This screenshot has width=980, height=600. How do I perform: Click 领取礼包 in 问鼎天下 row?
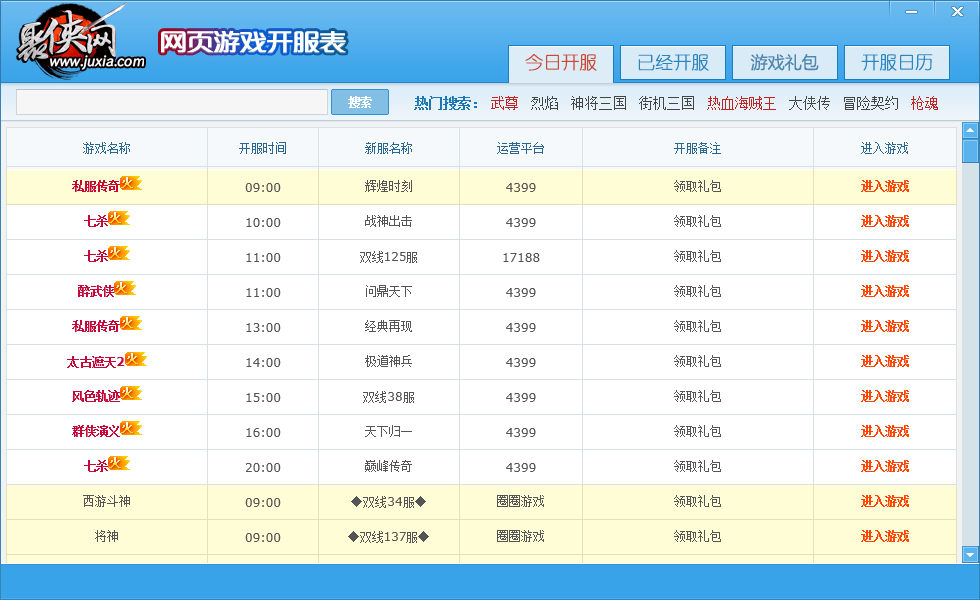pyautogui.click(x=698, y=291)
